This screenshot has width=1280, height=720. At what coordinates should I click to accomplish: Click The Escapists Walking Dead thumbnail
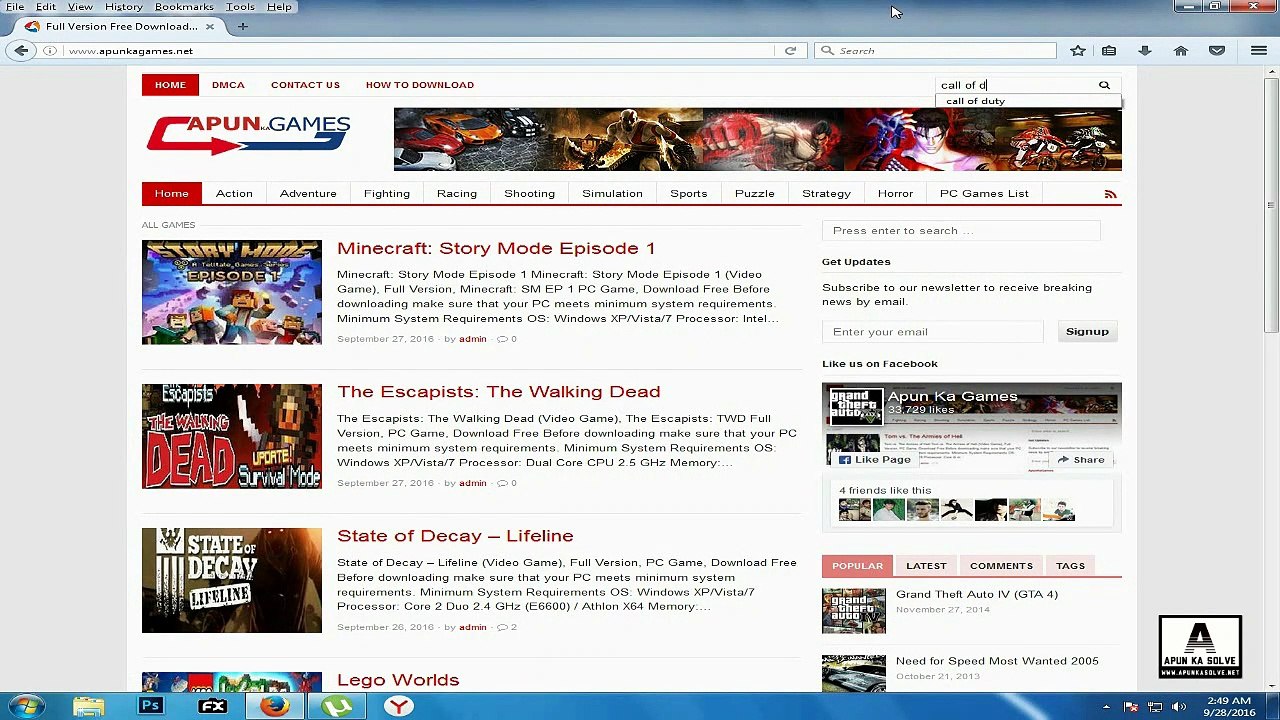(232, 437)
